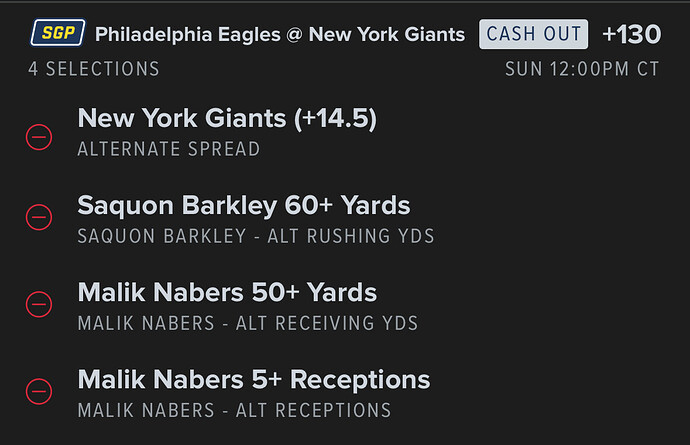Select the Malik Nabers 50+ Yards title
Image resolution: width=690 pixels, height=445 pixels.
coord(227,293)
